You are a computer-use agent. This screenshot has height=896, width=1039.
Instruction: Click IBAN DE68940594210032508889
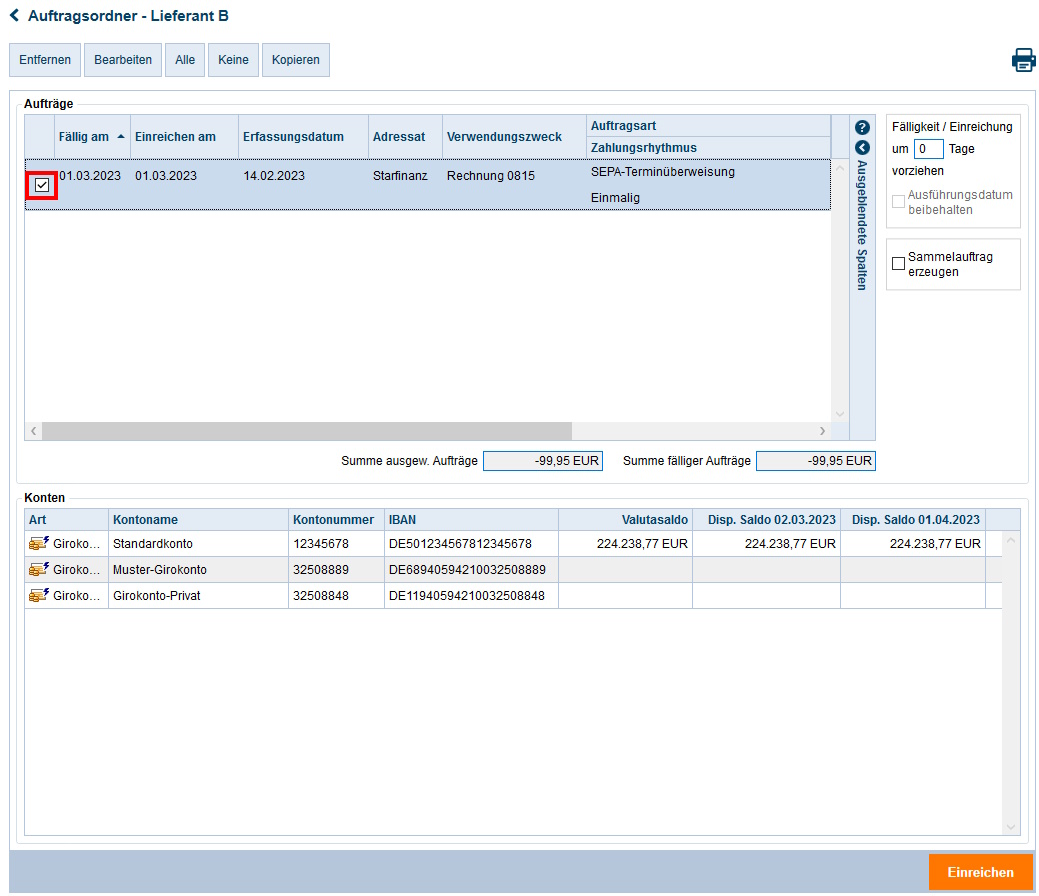point(467,569)
